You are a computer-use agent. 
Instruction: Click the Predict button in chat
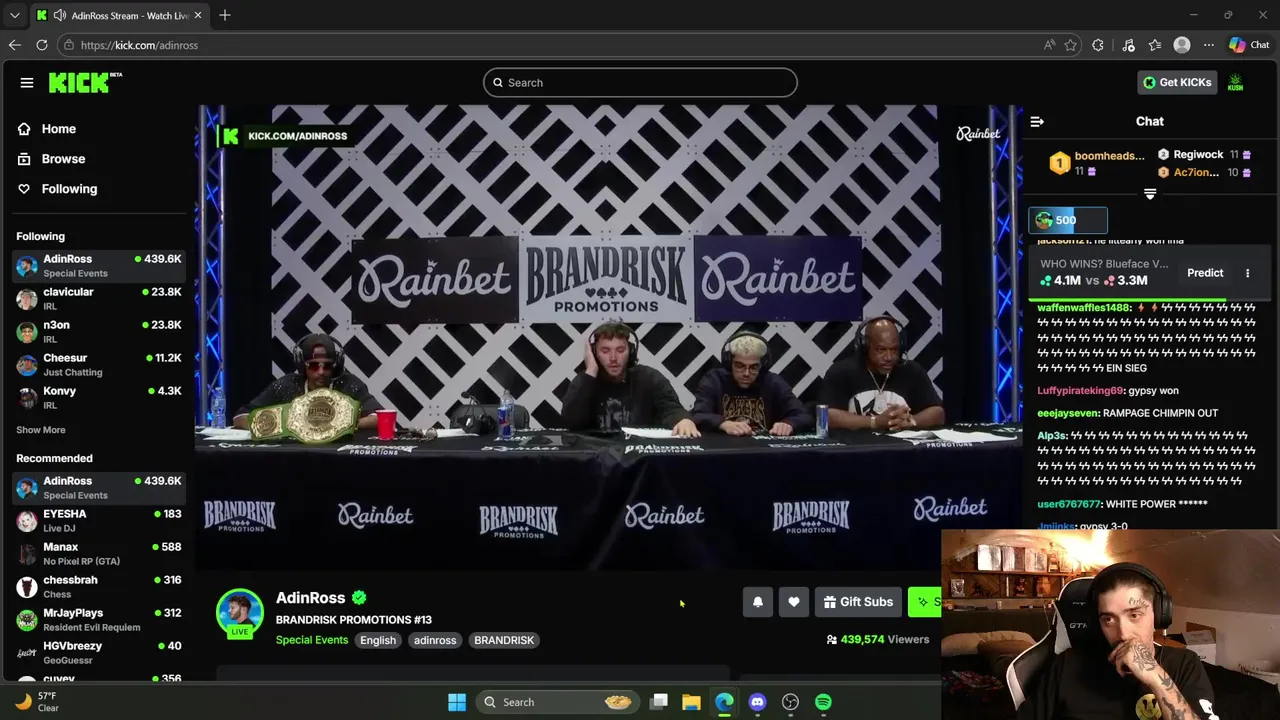(1205, 273)
